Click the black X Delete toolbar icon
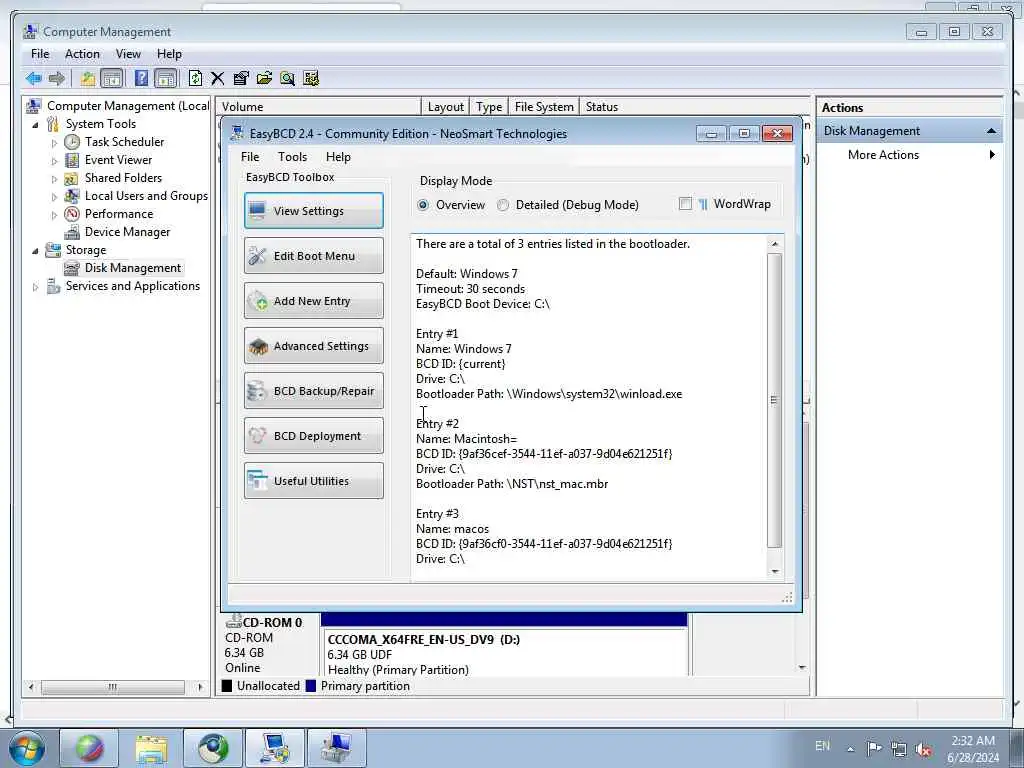 [217, 79]
